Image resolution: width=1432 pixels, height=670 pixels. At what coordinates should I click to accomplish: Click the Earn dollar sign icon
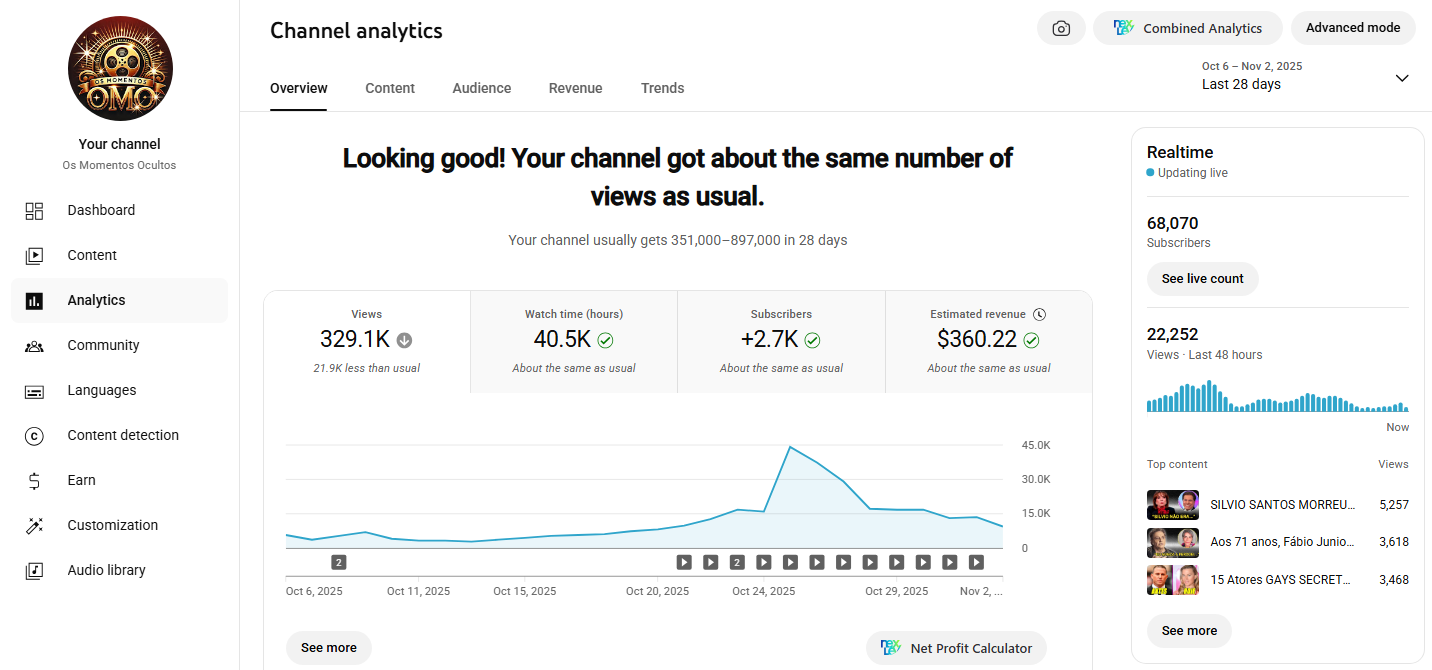(34, 481)
